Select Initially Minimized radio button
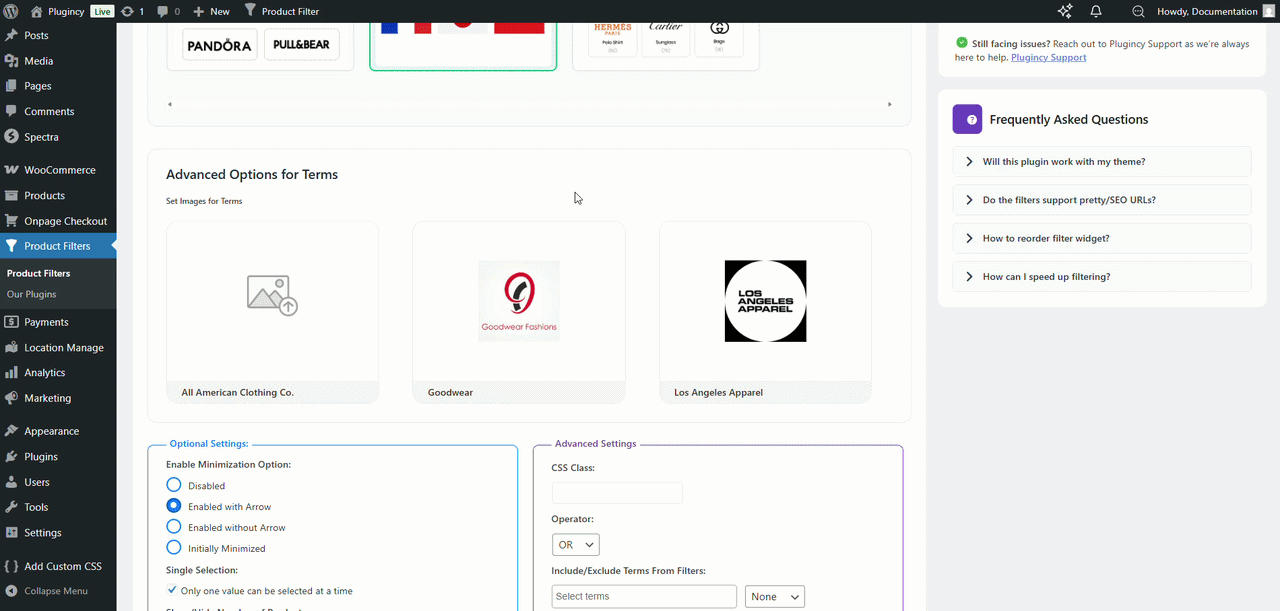1280x611 pixels. (174, 548)
